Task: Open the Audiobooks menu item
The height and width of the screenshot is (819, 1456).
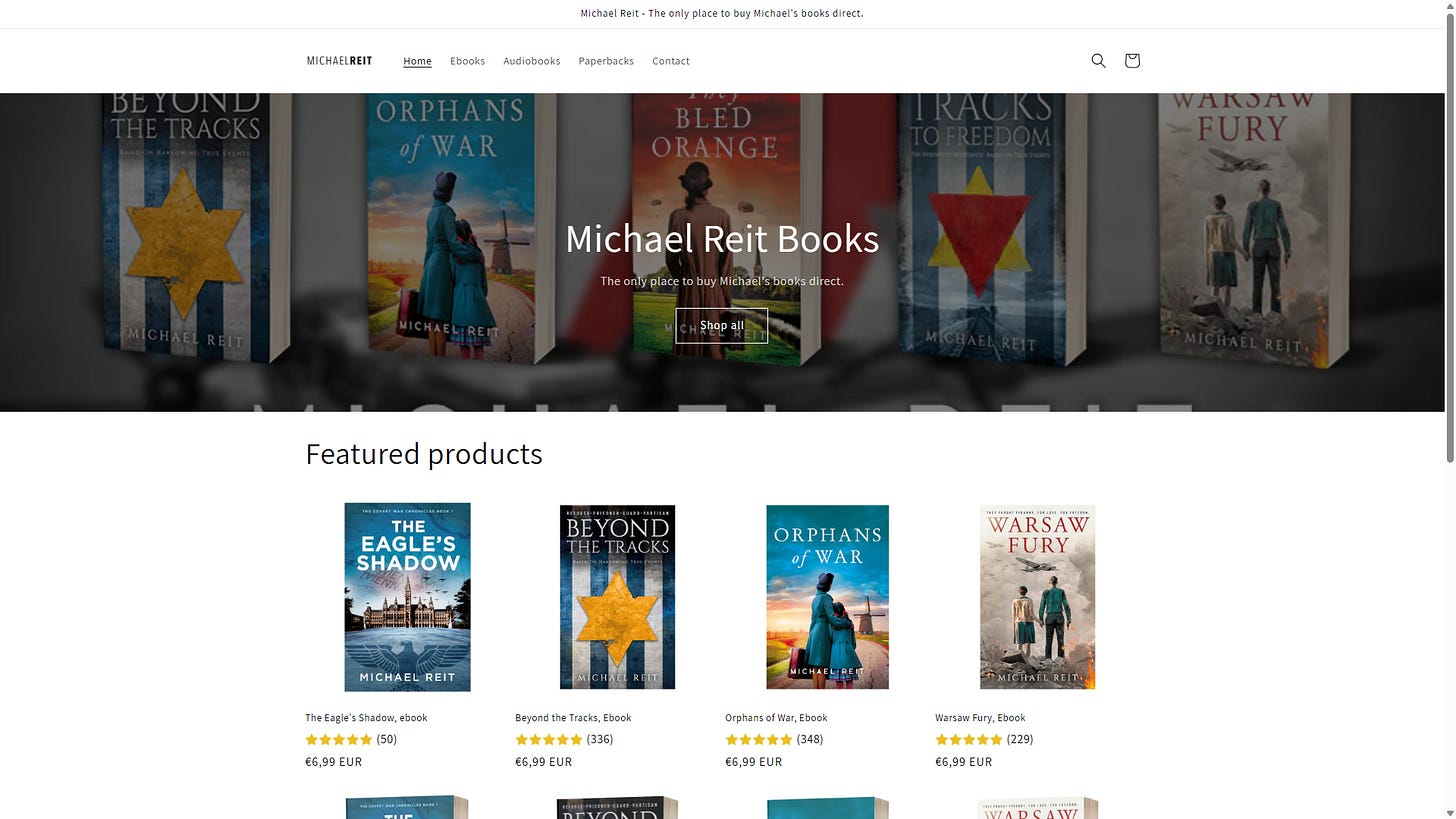Action: click(531, 61)
